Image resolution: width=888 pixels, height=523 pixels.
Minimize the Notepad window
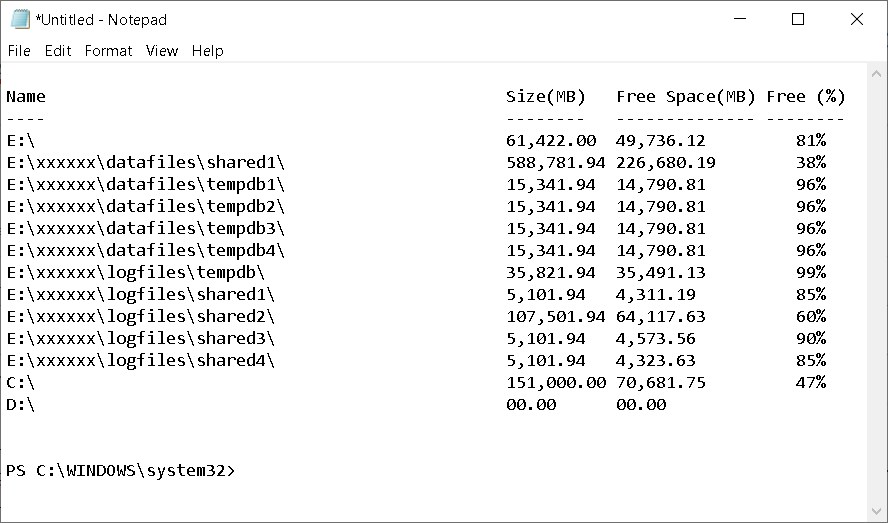point(739,19)
